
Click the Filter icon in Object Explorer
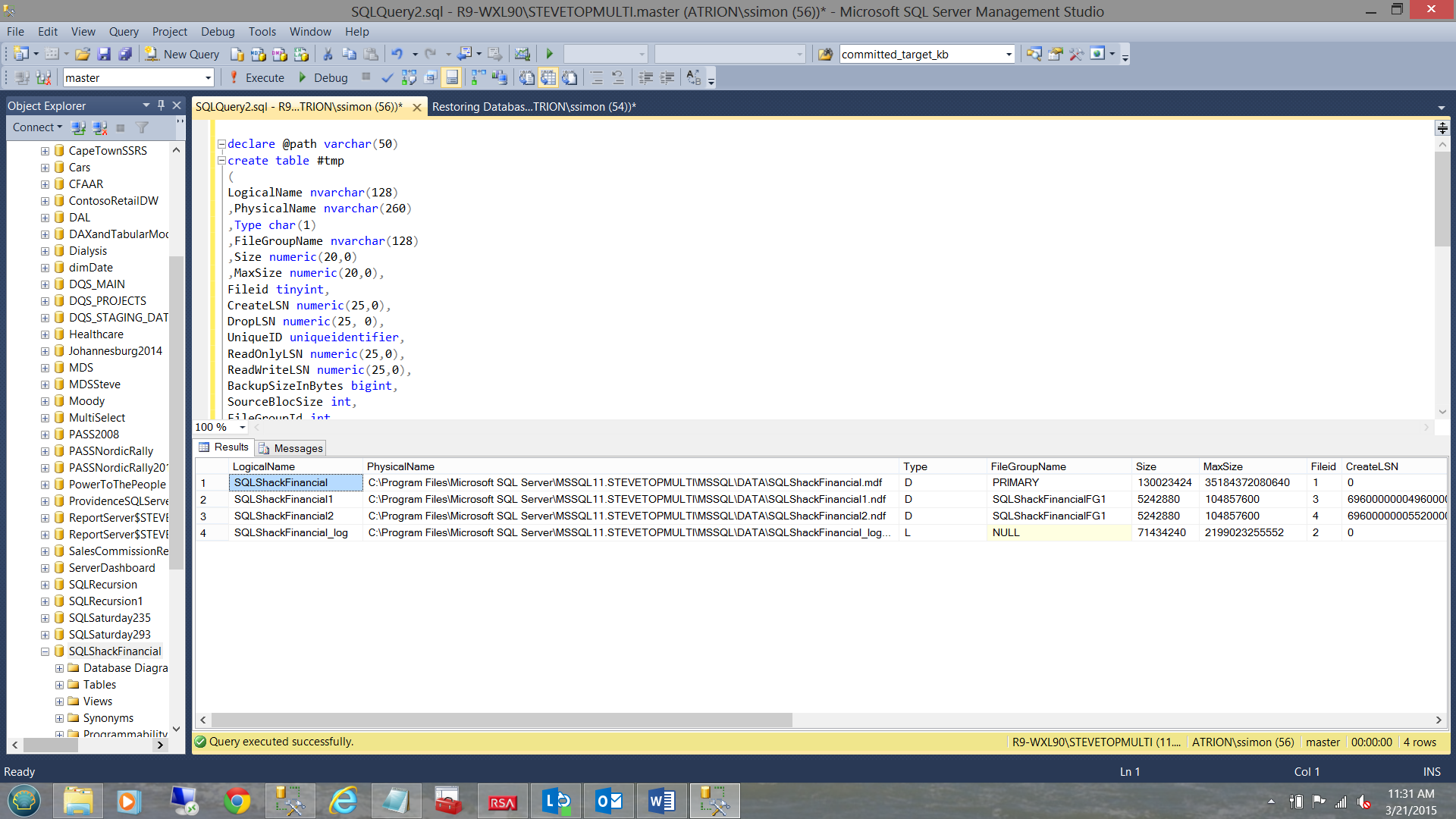tap(142, 127)
